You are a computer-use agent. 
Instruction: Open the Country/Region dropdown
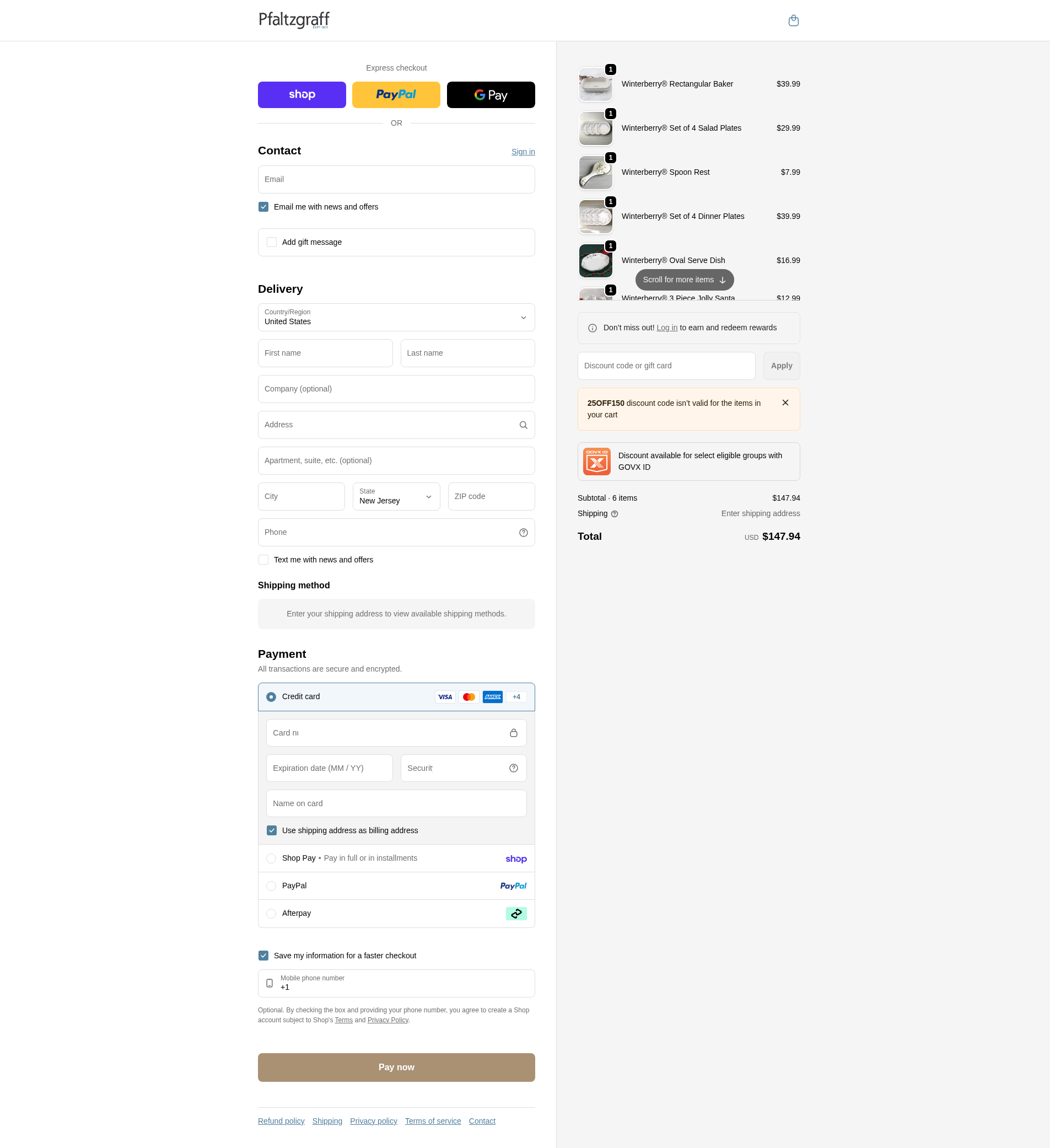click(x=396, y=317)
